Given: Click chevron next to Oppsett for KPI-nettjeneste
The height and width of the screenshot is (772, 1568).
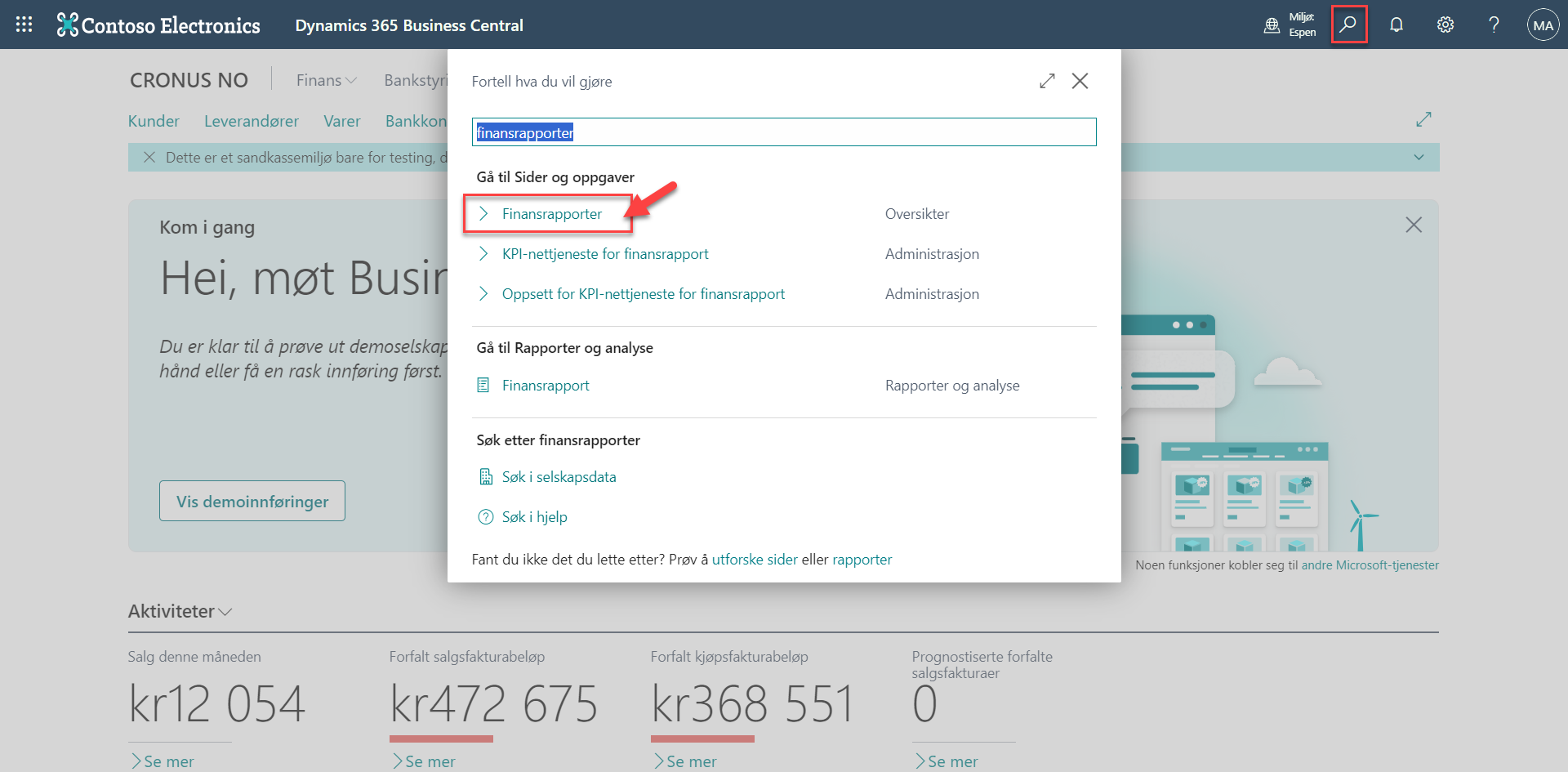Looking at the screenshot, I should click(x=483, y=293).
